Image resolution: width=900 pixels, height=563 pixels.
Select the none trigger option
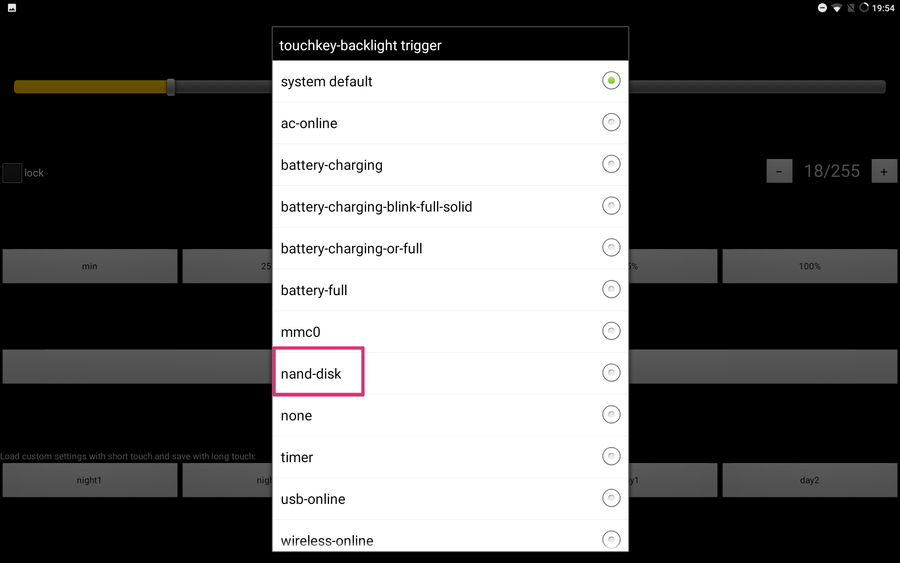pos(611,415)
